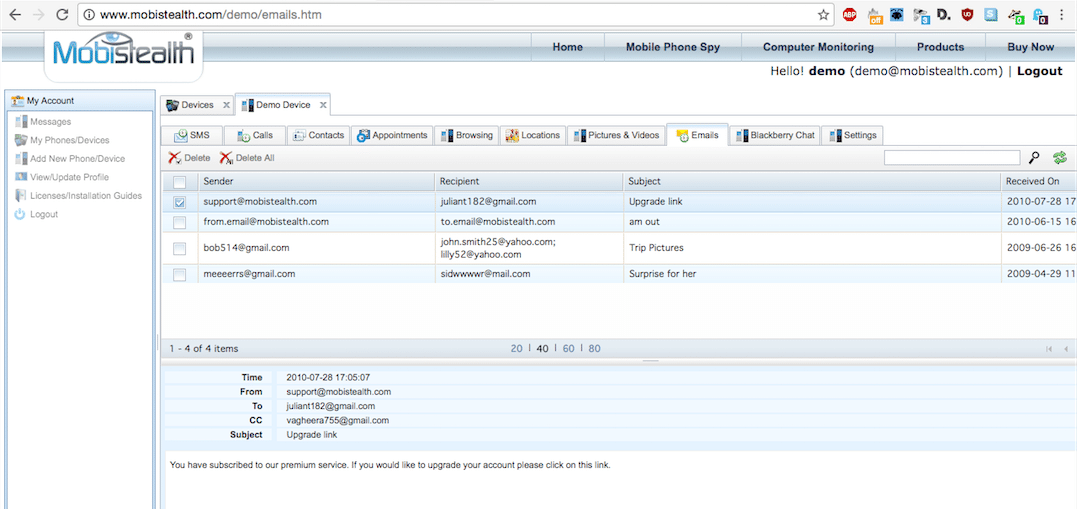Open the Chrome three-dot menu
This screenshot has height=509, width=1077.
1063,14
